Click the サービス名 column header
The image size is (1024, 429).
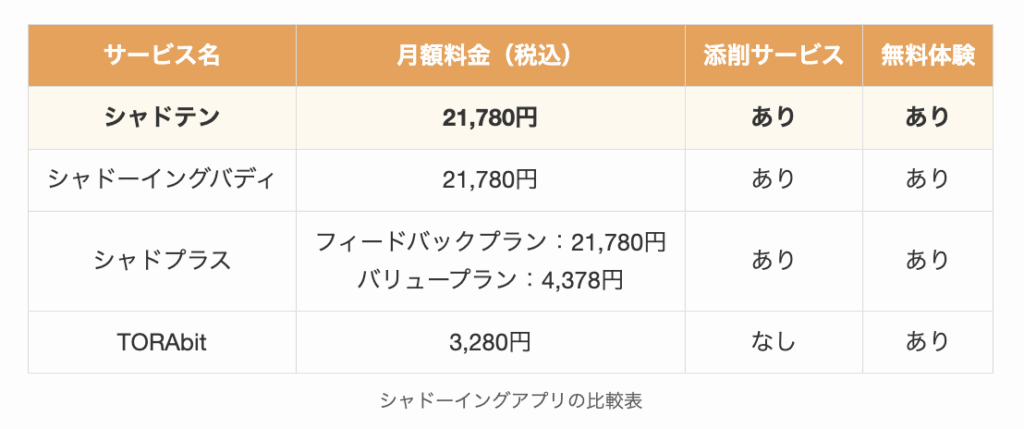click(162, 55)
